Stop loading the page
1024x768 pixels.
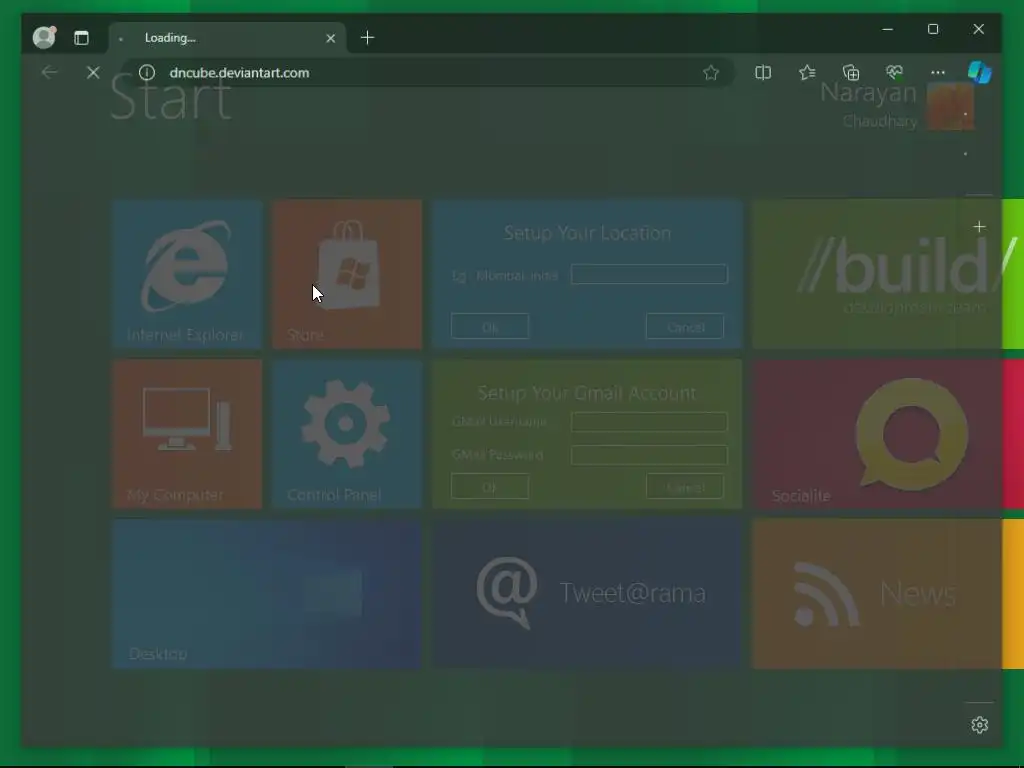click(93, 72)
